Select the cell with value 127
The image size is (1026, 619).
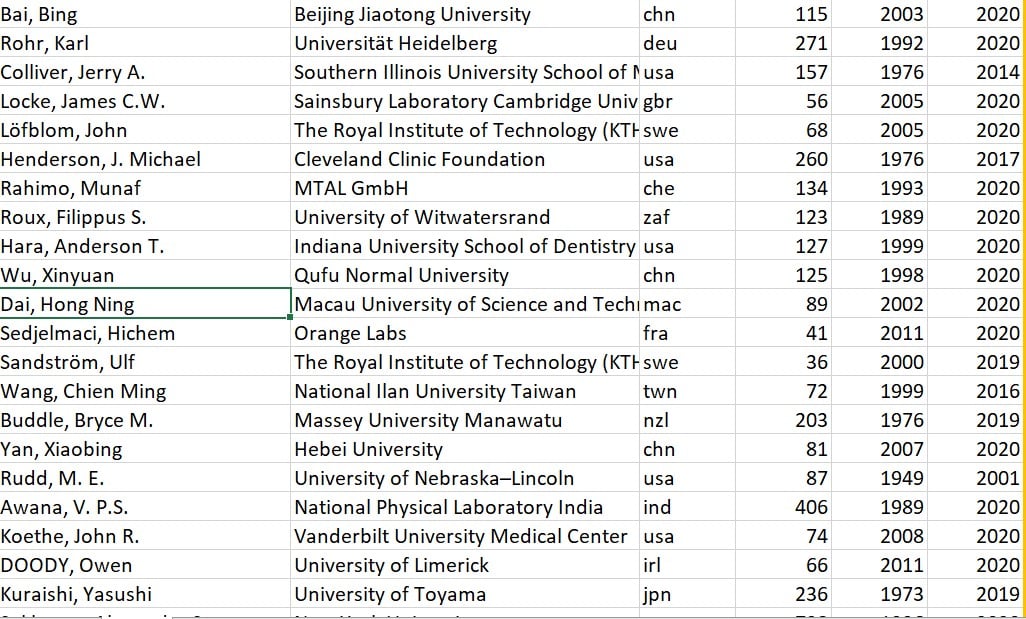(x=783, y=245)
